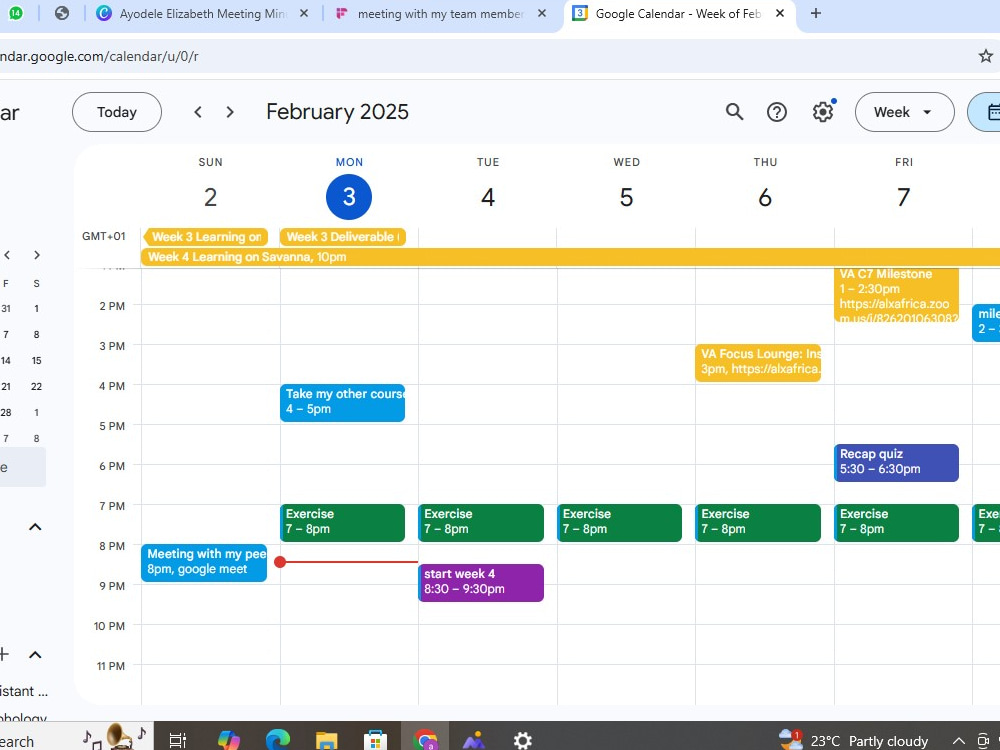This screenshot has width=1000, height=750.
Task: Select 22 in mini calendar
Action: click(36, 386)
